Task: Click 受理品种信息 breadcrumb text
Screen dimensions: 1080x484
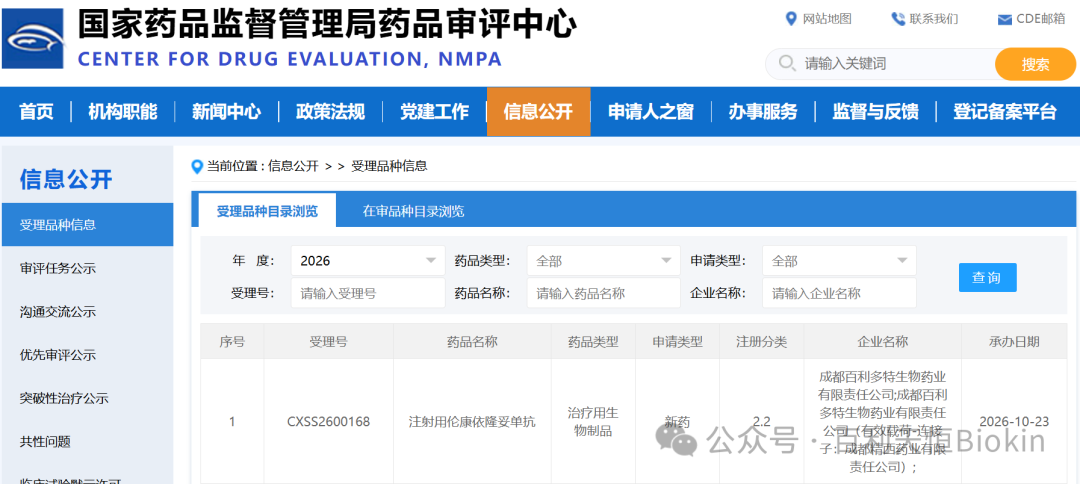Action: click(389, 166)
